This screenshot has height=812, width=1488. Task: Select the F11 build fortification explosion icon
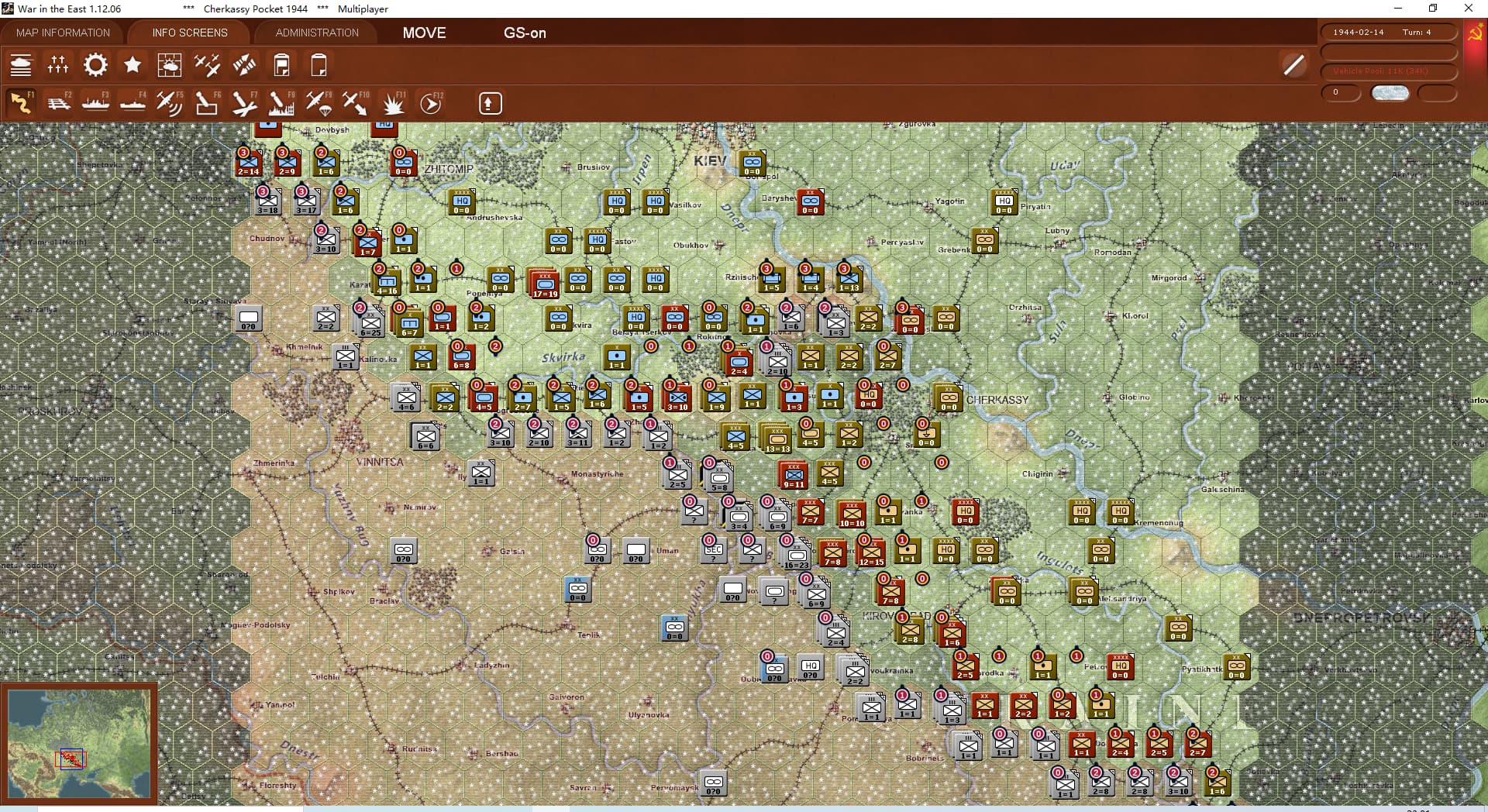(x=393, y=103)
